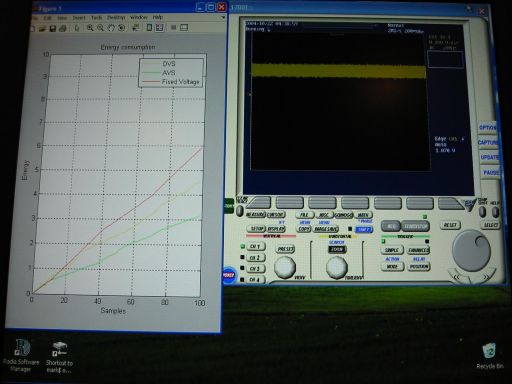Click the jog shuttle right arrows
Screen dimensions: 512x384
click(487, 276)
